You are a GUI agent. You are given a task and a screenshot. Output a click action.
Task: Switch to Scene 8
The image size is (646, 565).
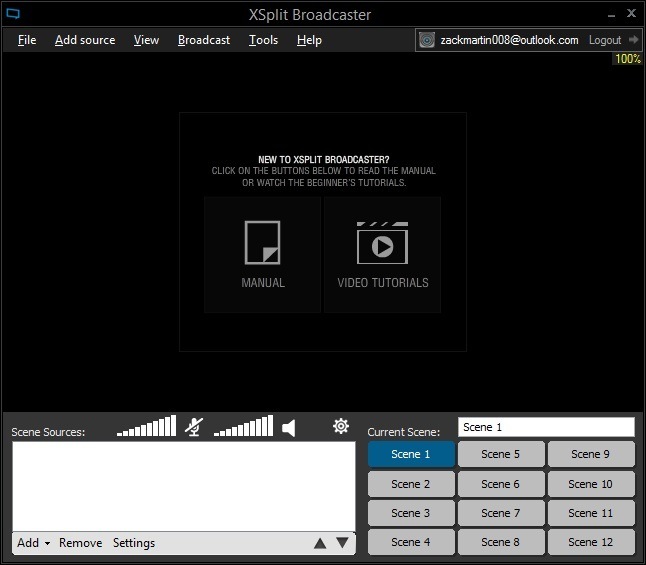tap(501, 542)
